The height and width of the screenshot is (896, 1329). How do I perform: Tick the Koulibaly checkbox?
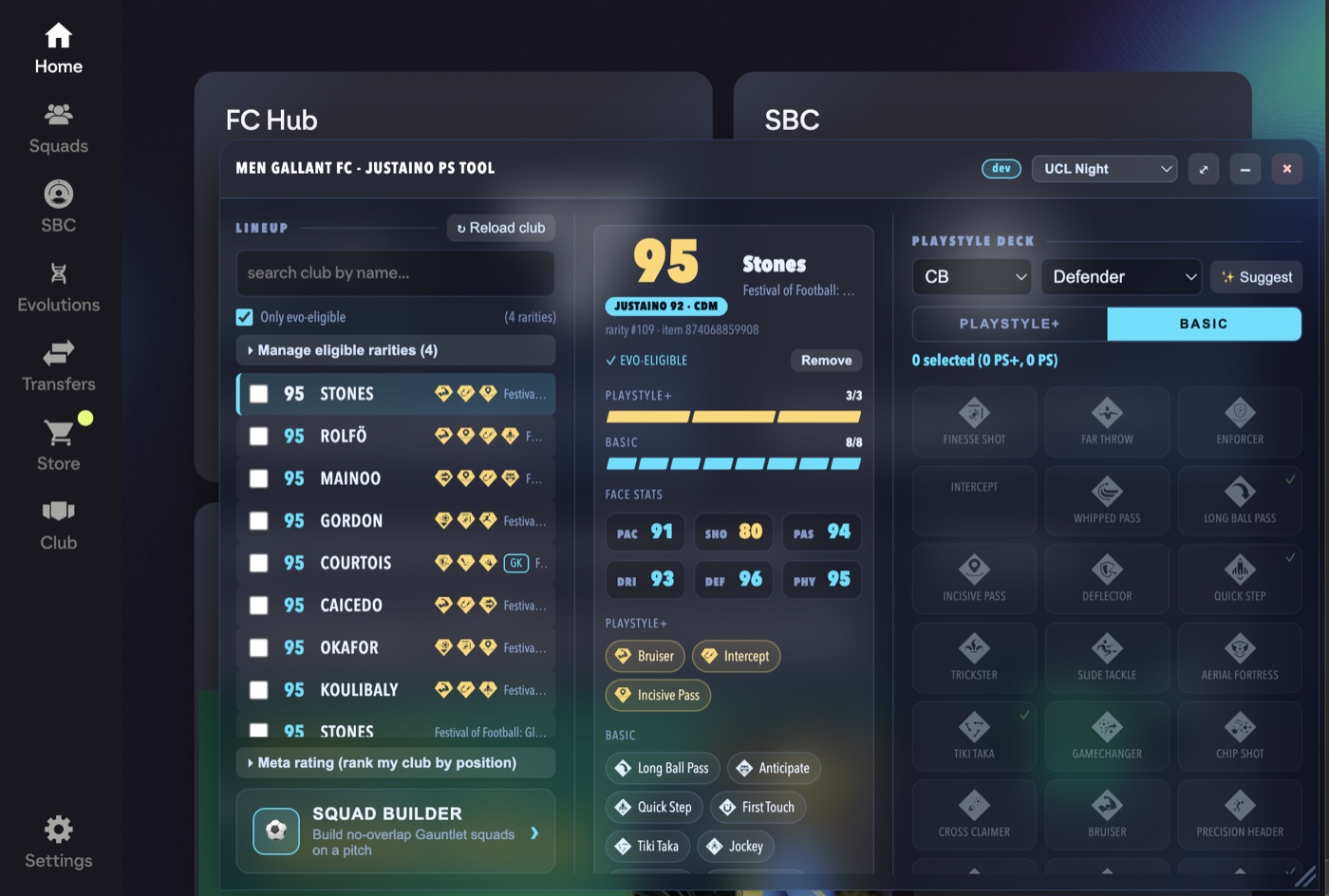click(258, 689)
